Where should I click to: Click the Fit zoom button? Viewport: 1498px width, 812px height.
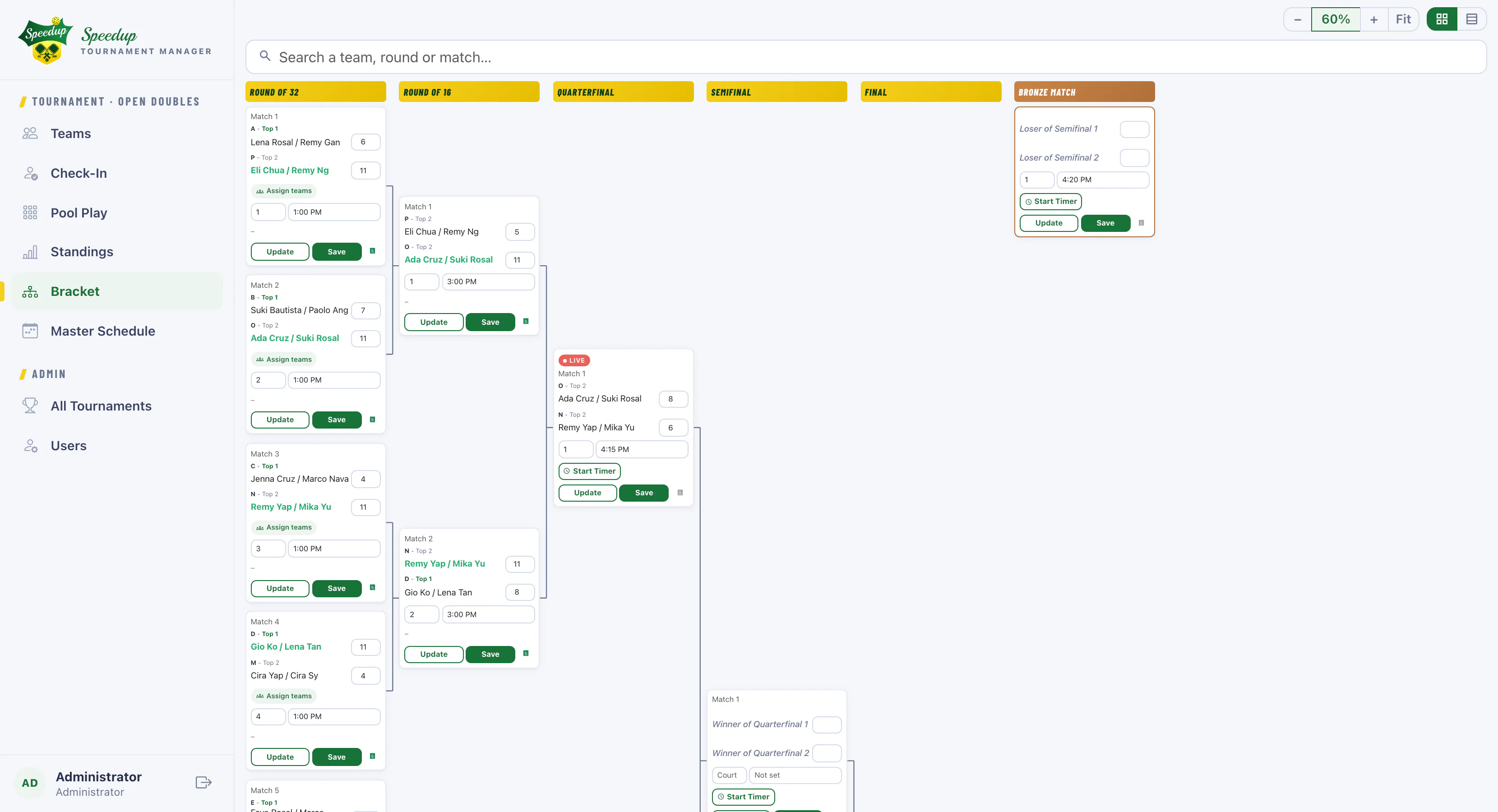pyautogui.click(x=1403, y=19)
